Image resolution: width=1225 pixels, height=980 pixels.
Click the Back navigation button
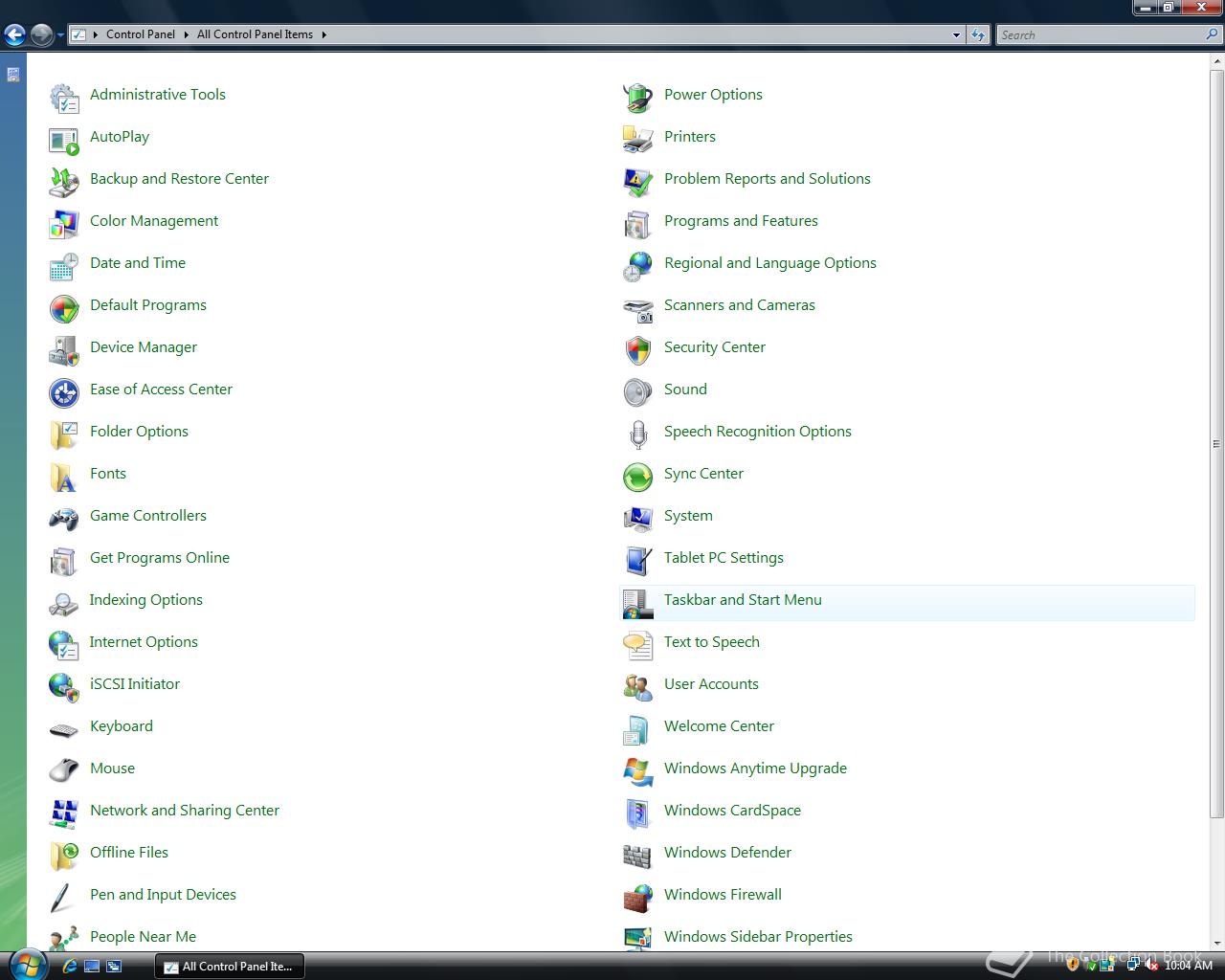coord(14,35)
